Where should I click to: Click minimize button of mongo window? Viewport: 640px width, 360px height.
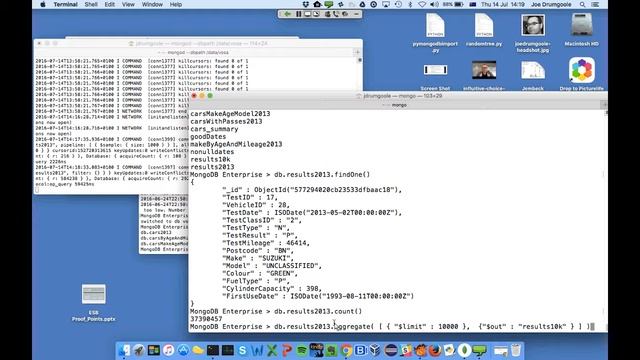(x=202, y=96)
